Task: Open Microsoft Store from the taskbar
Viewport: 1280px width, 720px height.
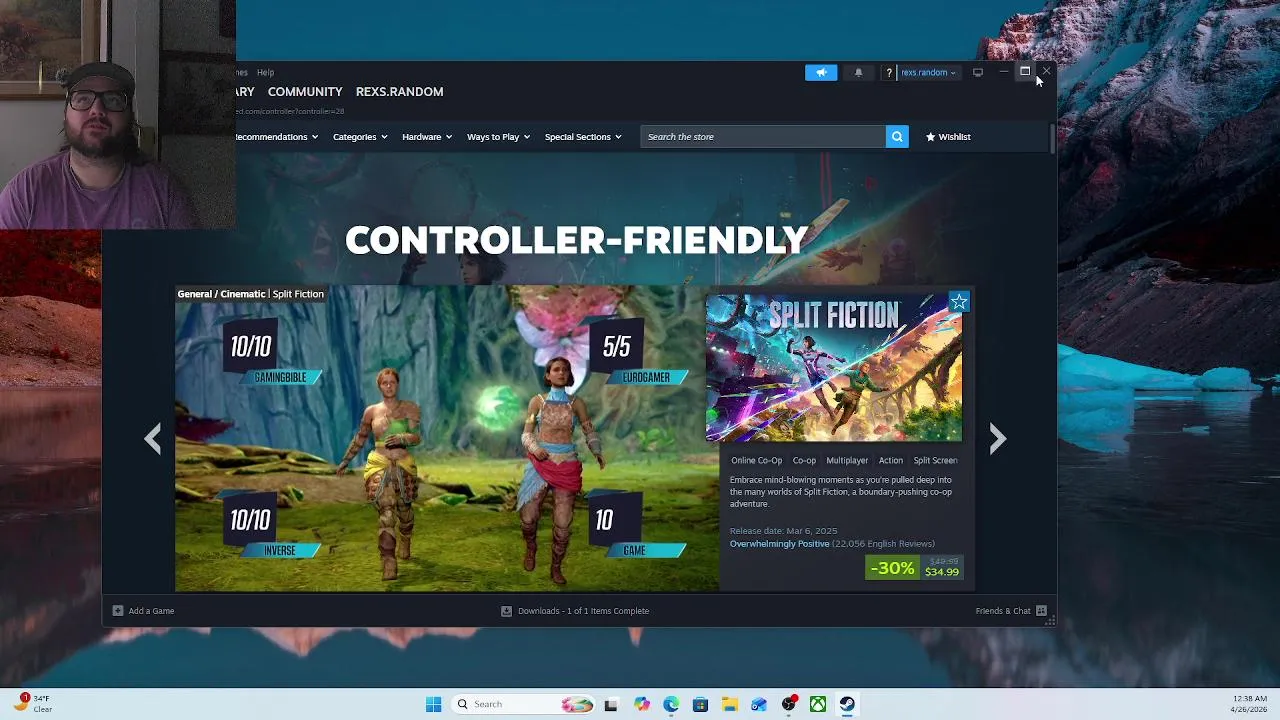Action: (x=700, y=704)
